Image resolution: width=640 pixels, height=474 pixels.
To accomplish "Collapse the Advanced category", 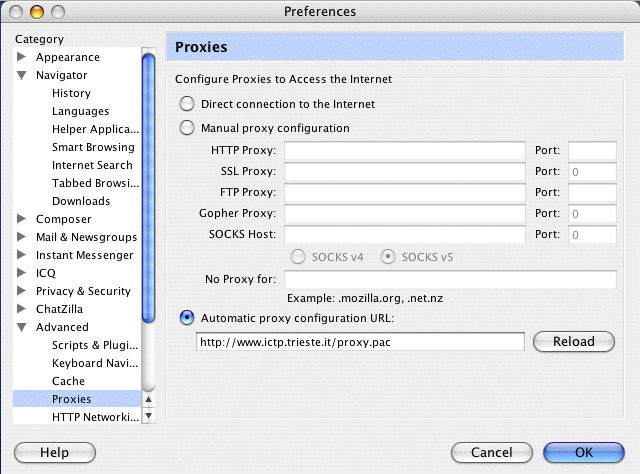I will coord(22,327).
